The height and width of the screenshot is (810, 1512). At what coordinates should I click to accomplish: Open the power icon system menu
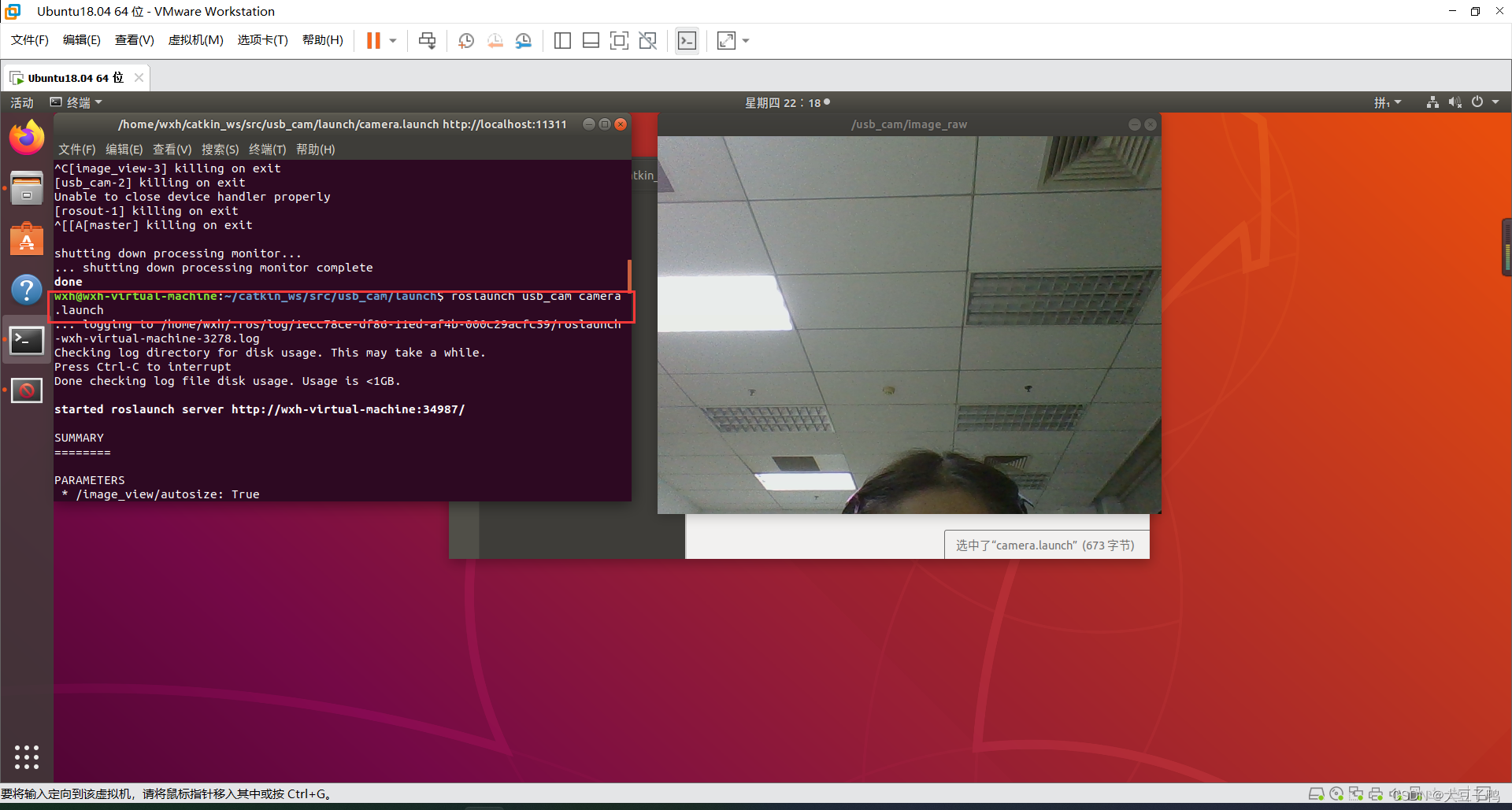tap(1477, 102)
